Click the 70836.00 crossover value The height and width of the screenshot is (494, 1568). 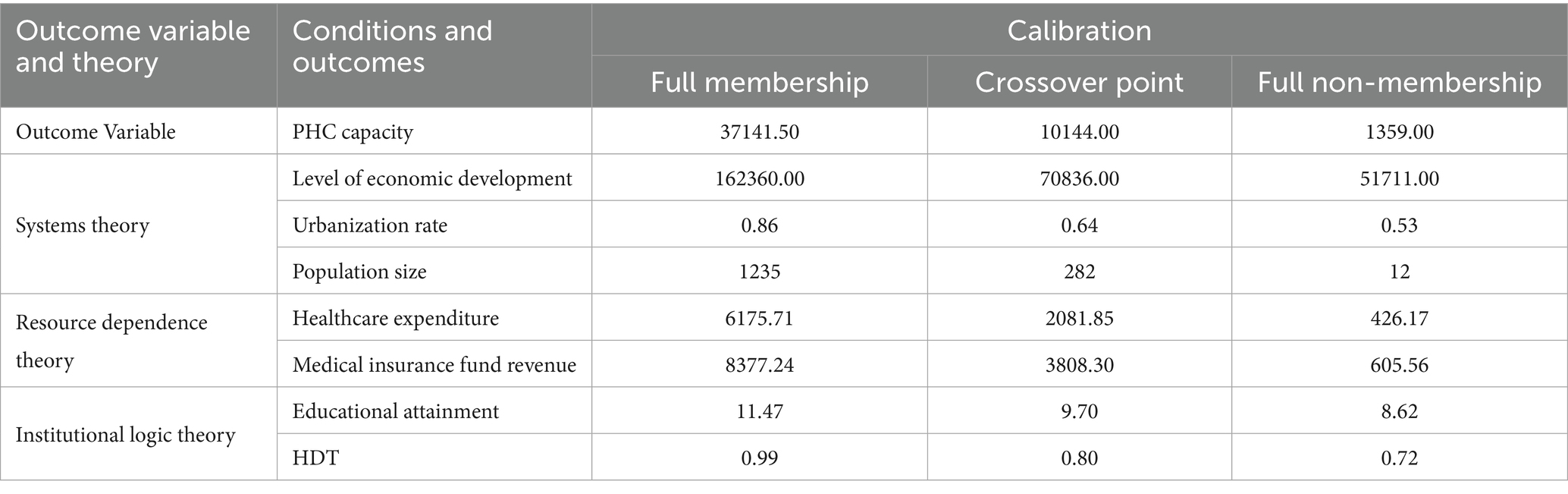tap(1079, 178)
